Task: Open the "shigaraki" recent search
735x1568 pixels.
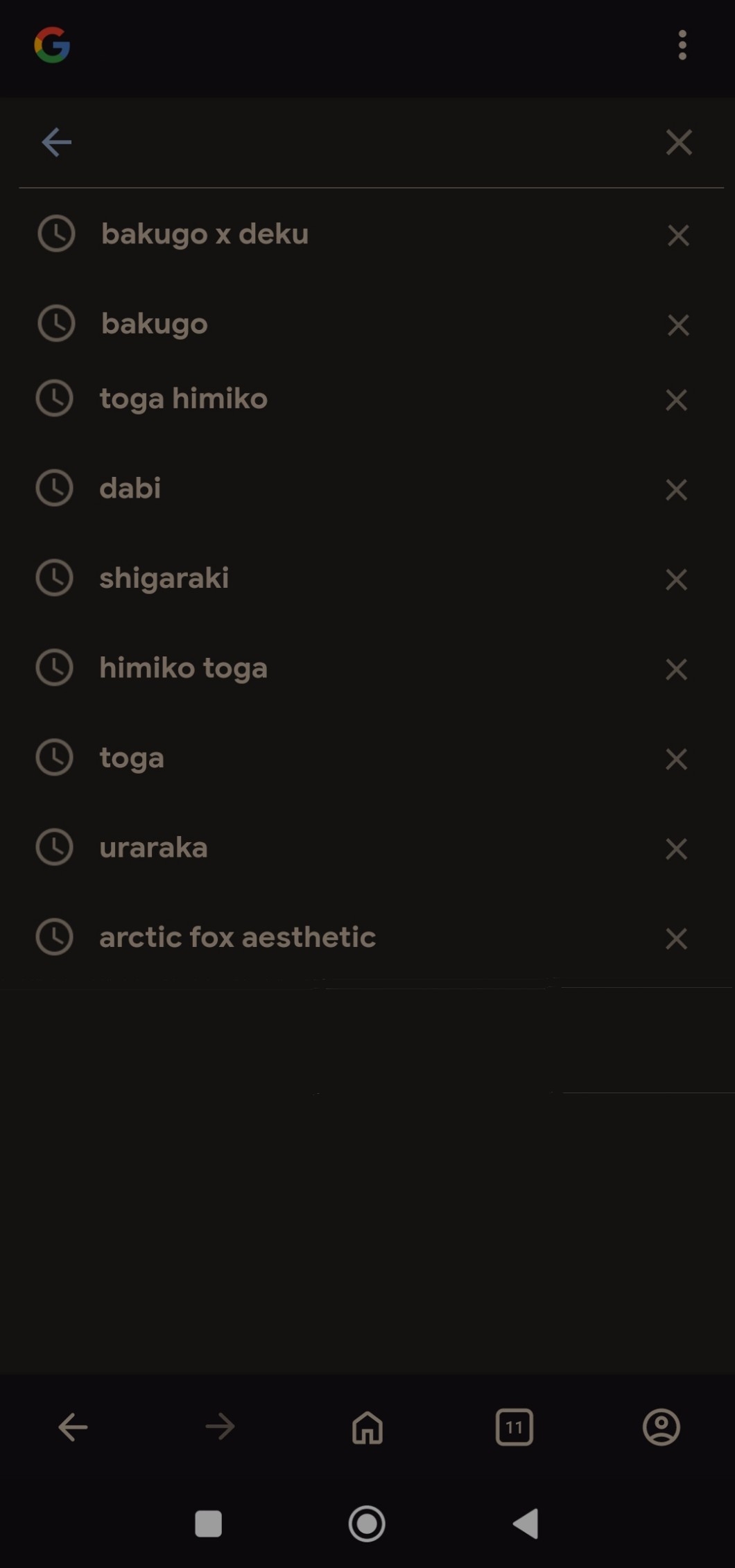Action: coord(164,578)
